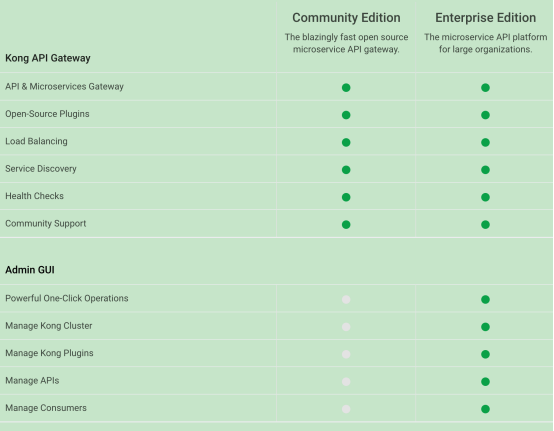The height and width of the screenshot is (431, 554).
Task: Click the Enterprise green dot for Manage Kong Cluster
Action: (485, 327)
